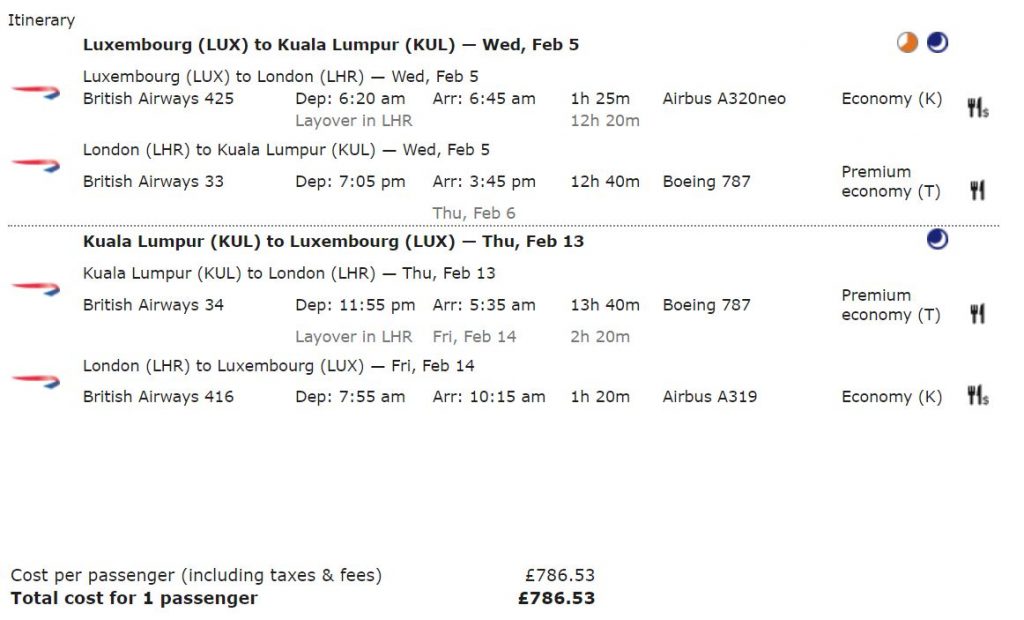Screen dimensions: 1024x620
Task: Click British Airways logo beside flight 34
Action: click(x=36, y=288)
